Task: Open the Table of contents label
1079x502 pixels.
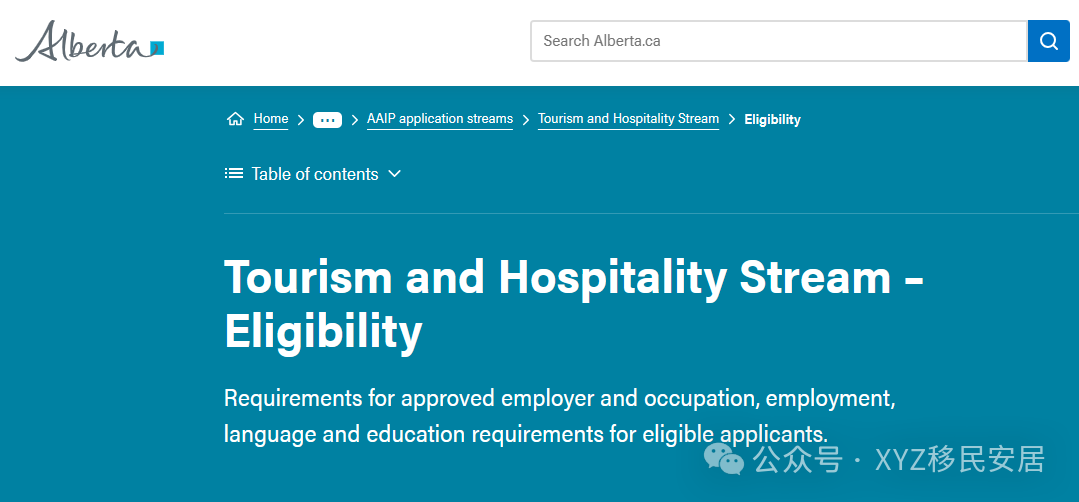Action: (x=315, y=174)
